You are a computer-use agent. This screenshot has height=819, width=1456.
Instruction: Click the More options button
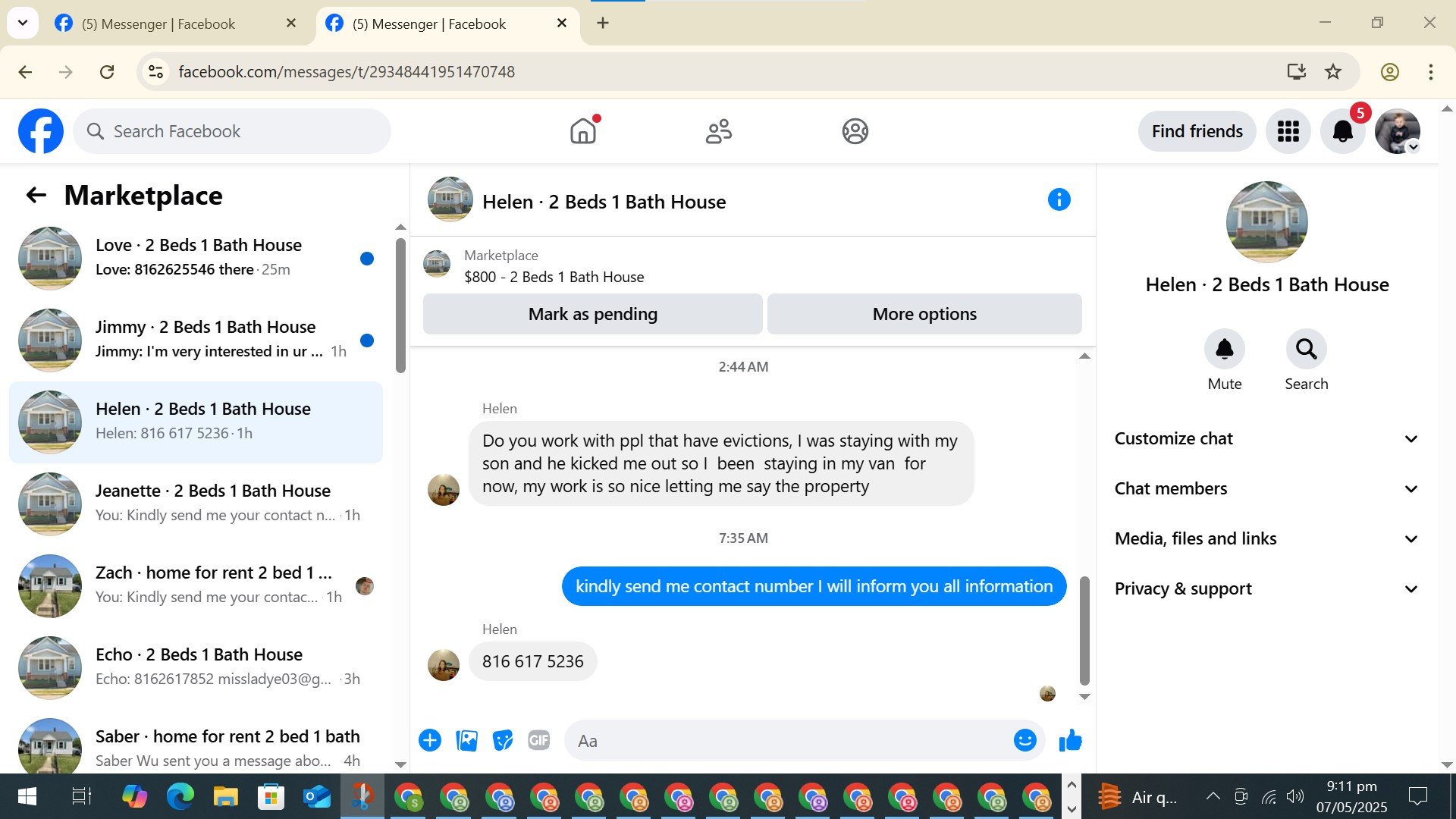pos(924,314)
